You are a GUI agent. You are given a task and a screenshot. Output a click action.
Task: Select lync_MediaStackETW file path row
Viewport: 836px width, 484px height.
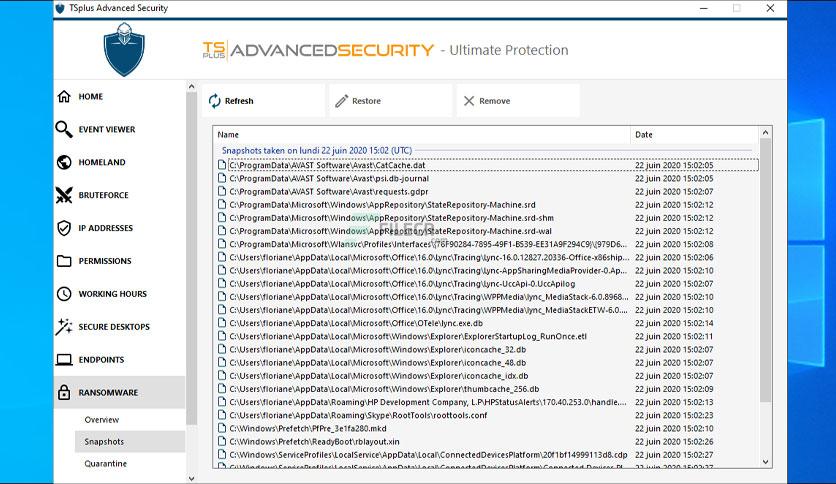428,310
